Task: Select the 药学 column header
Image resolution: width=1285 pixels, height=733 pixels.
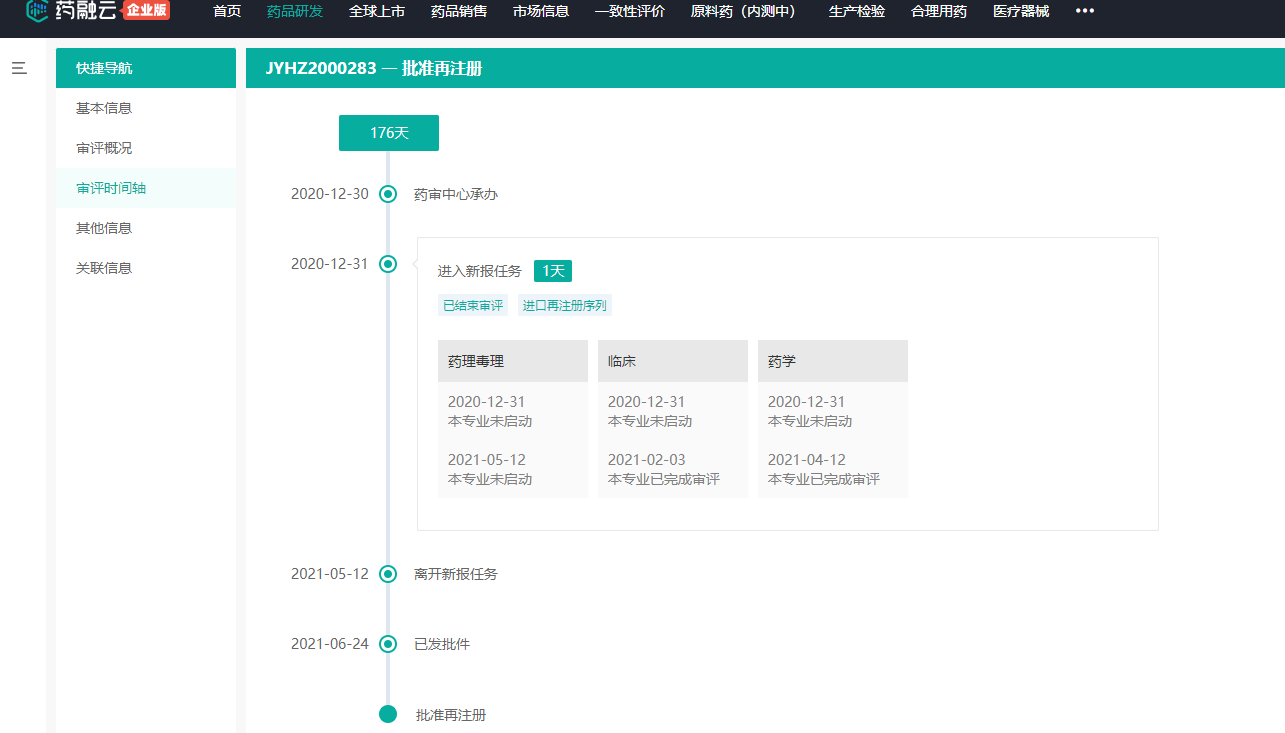Action: [x=833, y=361]
